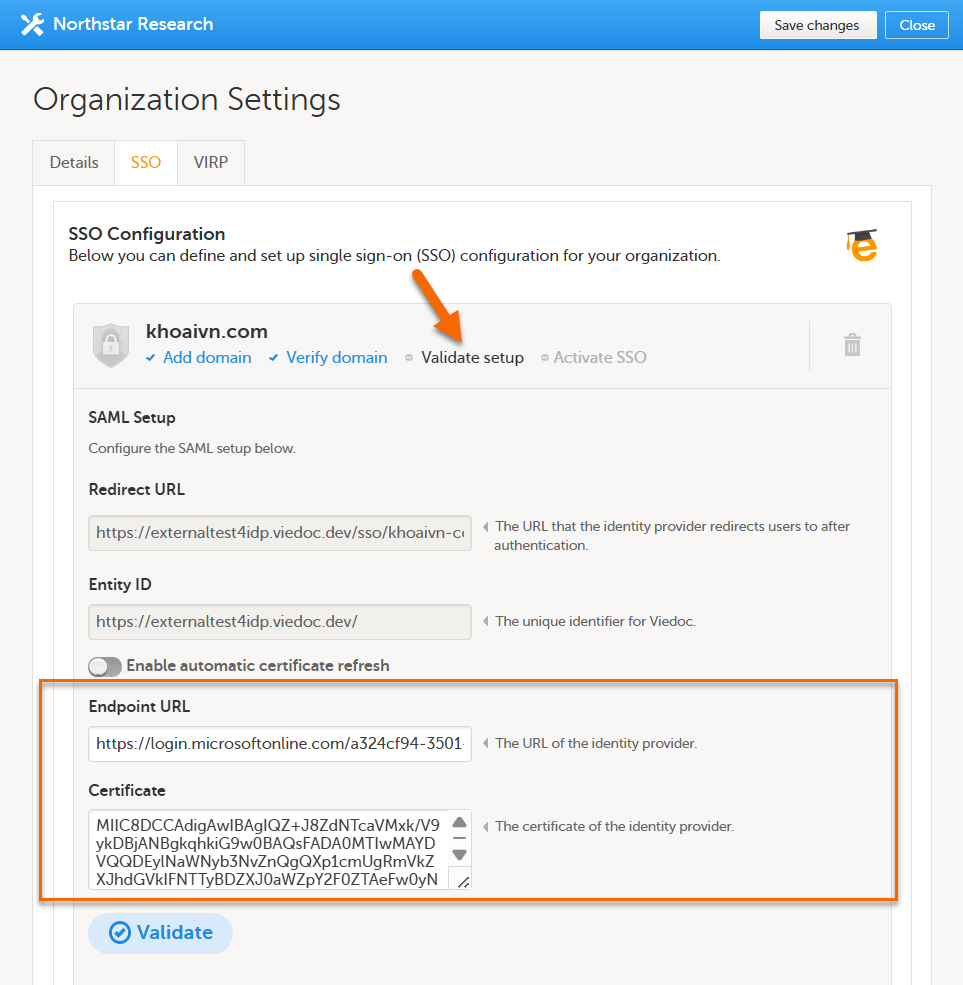Click into the Endpoint URL field

[x=280, y=744]
